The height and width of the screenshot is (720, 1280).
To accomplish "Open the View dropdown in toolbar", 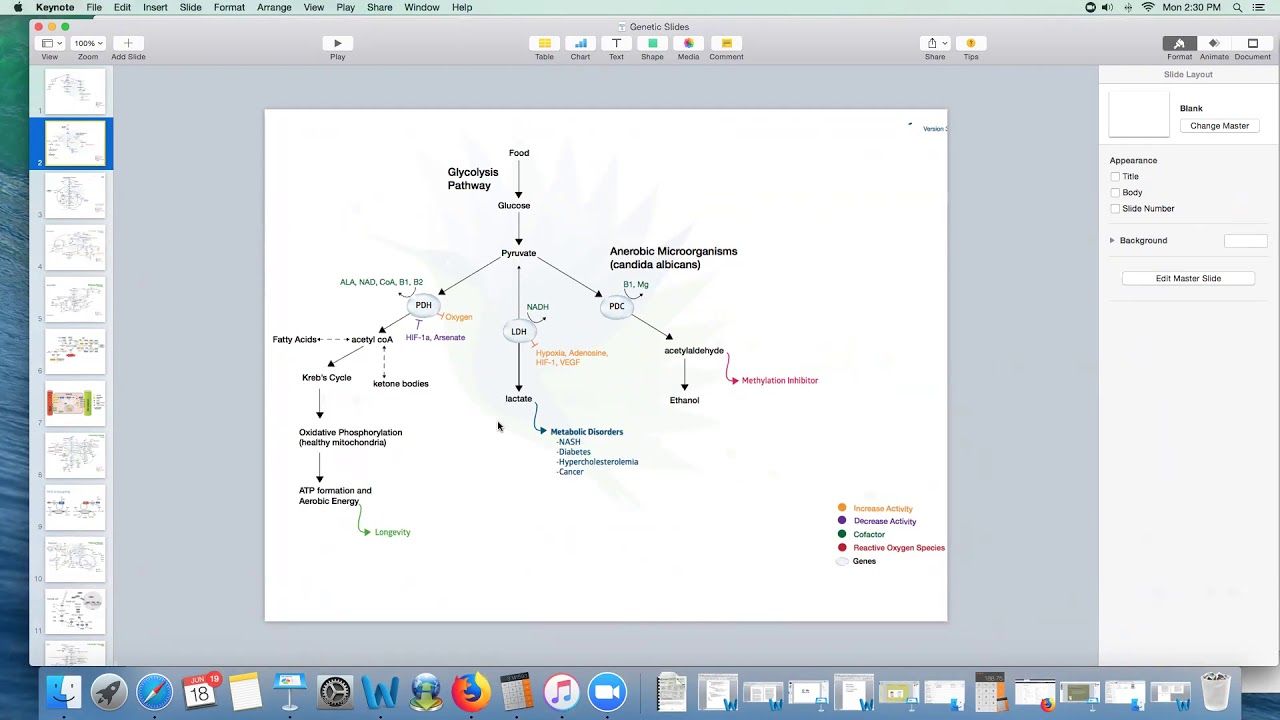I will (50, 43).
